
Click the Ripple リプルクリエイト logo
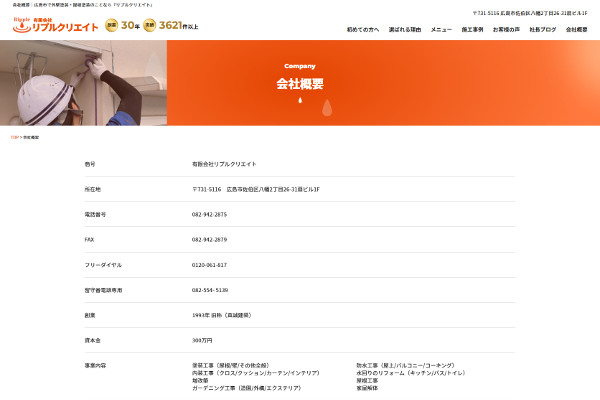[55, 25]
